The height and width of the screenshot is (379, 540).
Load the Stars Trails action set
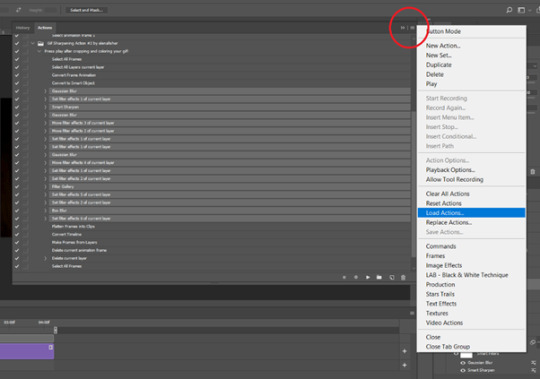pos(471,294)
